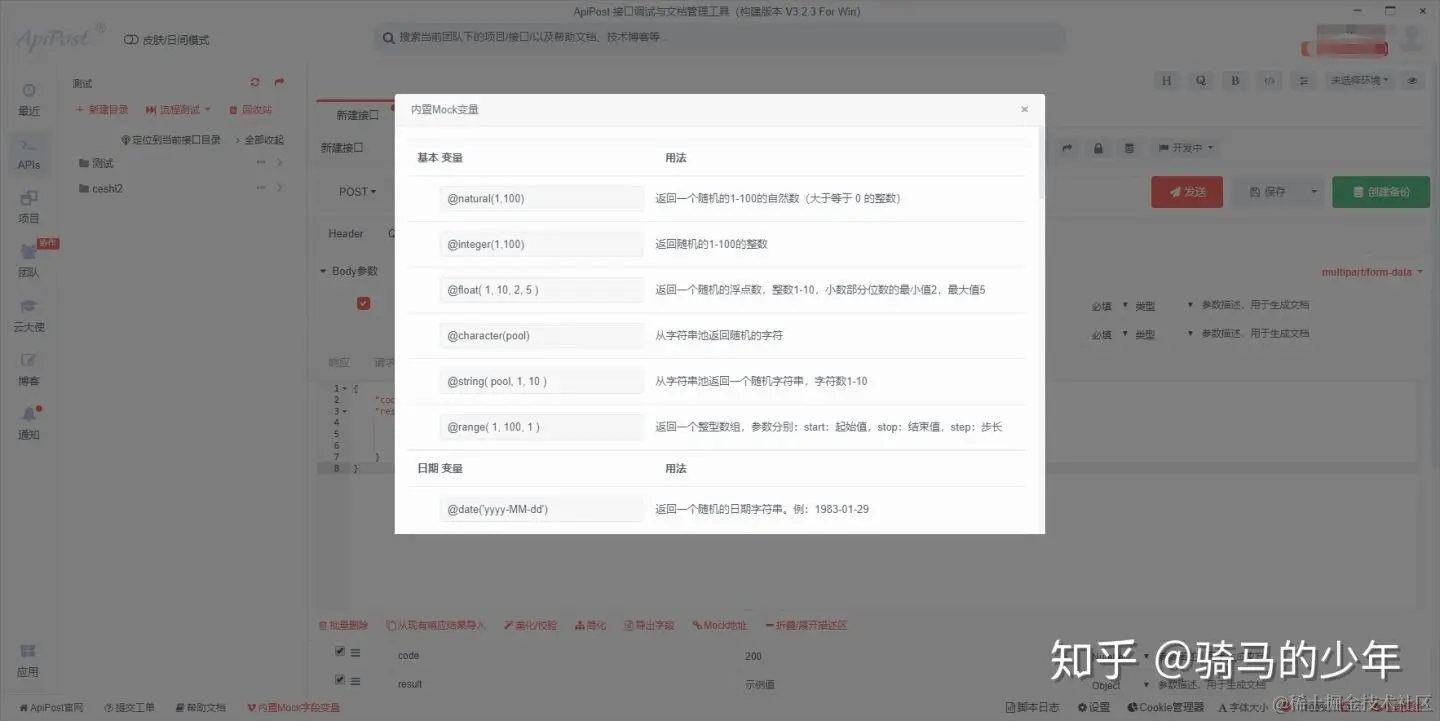The image size is (1440, 721).
Task: Toggle the environment eye icon
Action: [x=1413, y=81]
